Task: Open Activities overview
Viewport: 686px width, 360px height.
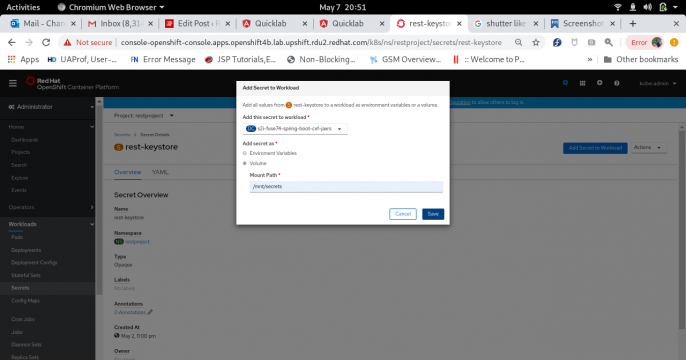Action: click(x=23, y=7)
